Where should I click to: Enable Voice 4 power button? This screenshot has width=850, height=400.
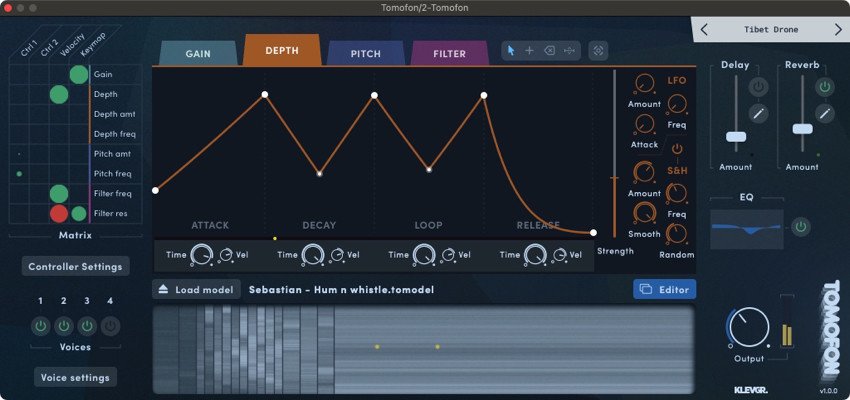tap(111, 326)
